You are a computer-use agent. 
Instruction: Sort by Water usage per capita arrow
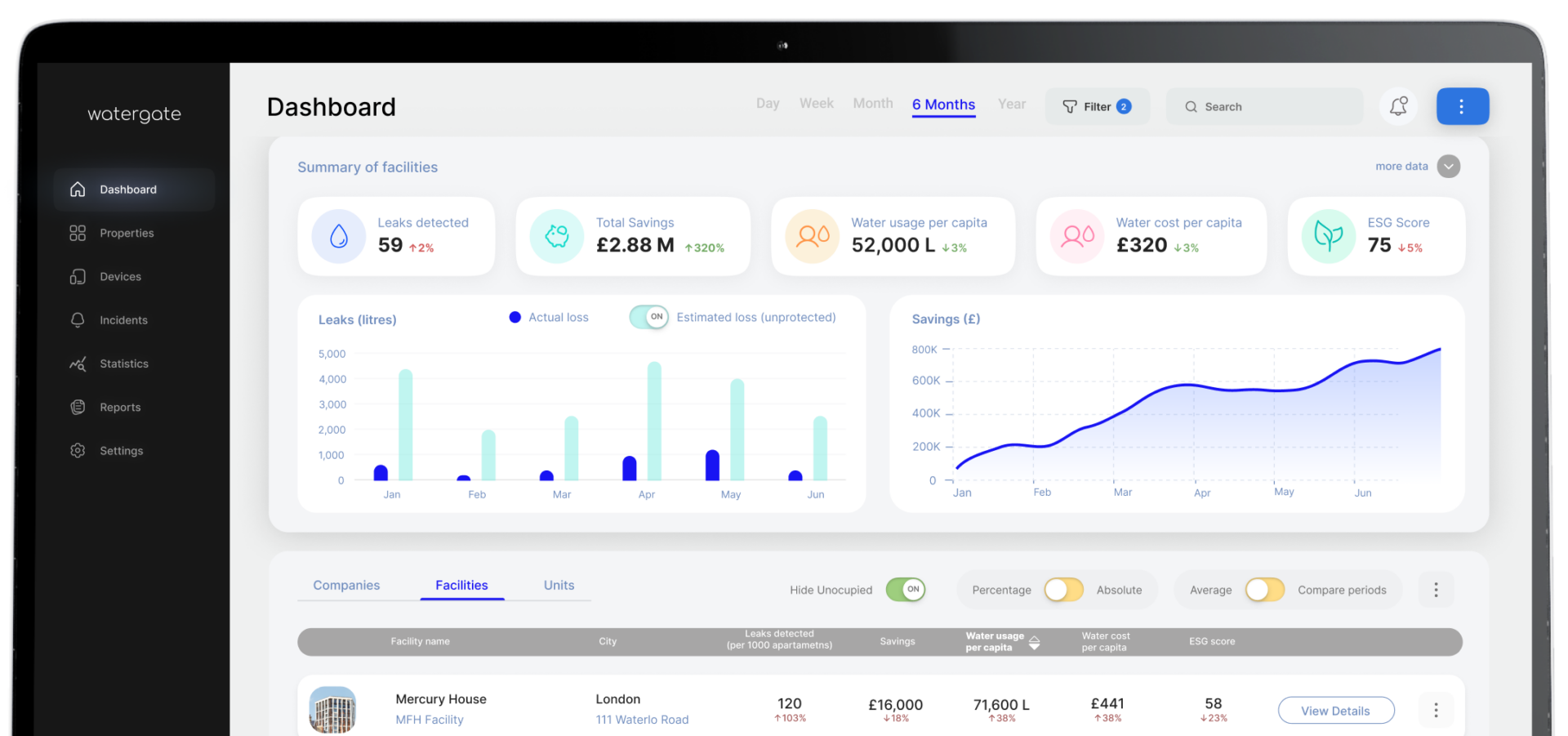coord(1034,642)
